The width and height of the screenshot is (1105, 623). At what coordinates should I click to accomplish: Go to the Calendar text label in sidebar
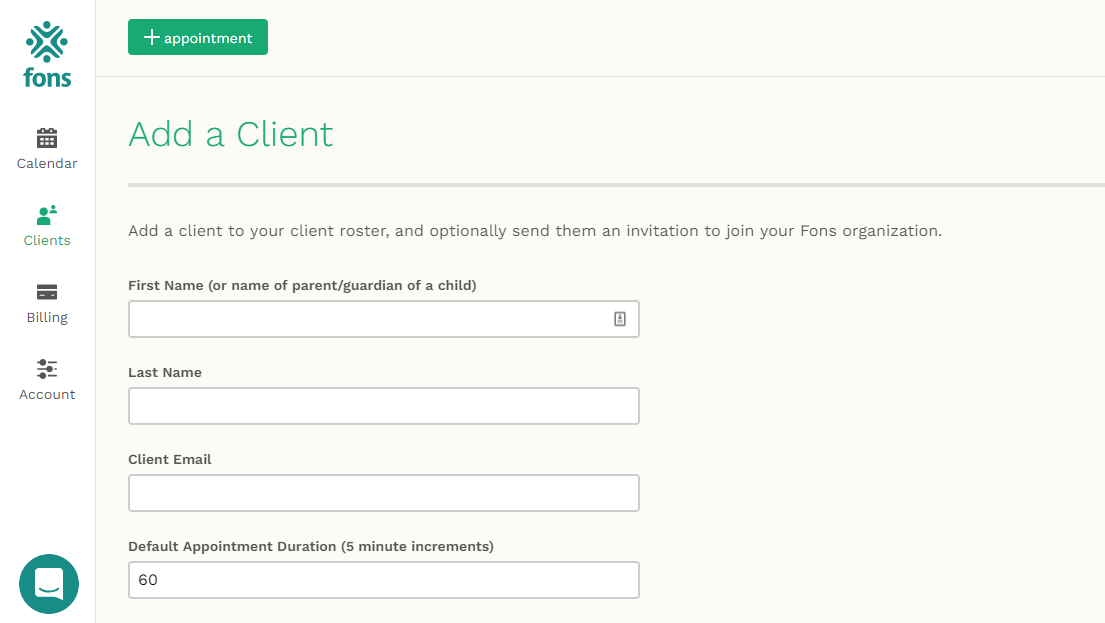click(x=47, y=164)
